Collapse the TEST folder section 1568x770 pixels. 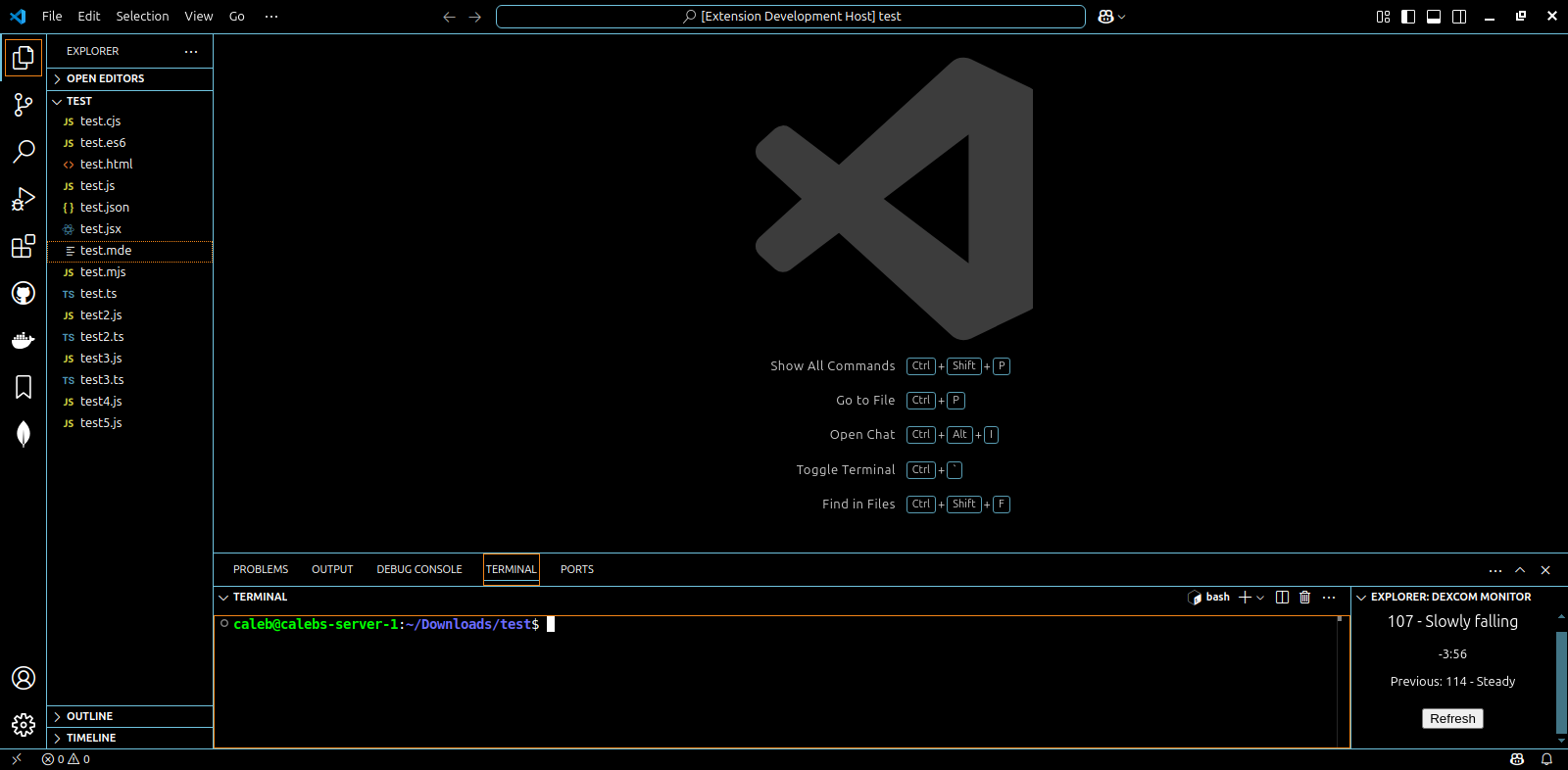pos(130,101)
